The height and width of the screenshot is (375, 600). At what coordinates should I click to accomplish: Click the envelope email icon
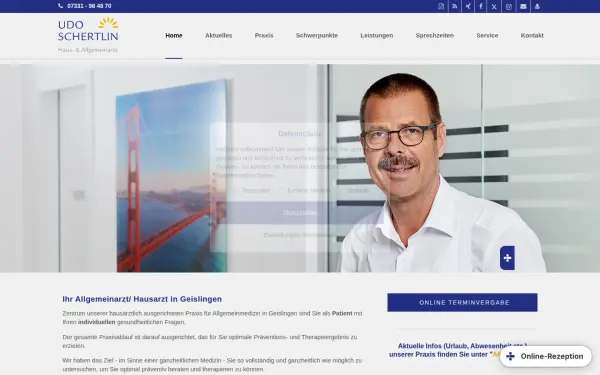pos(523,6)
